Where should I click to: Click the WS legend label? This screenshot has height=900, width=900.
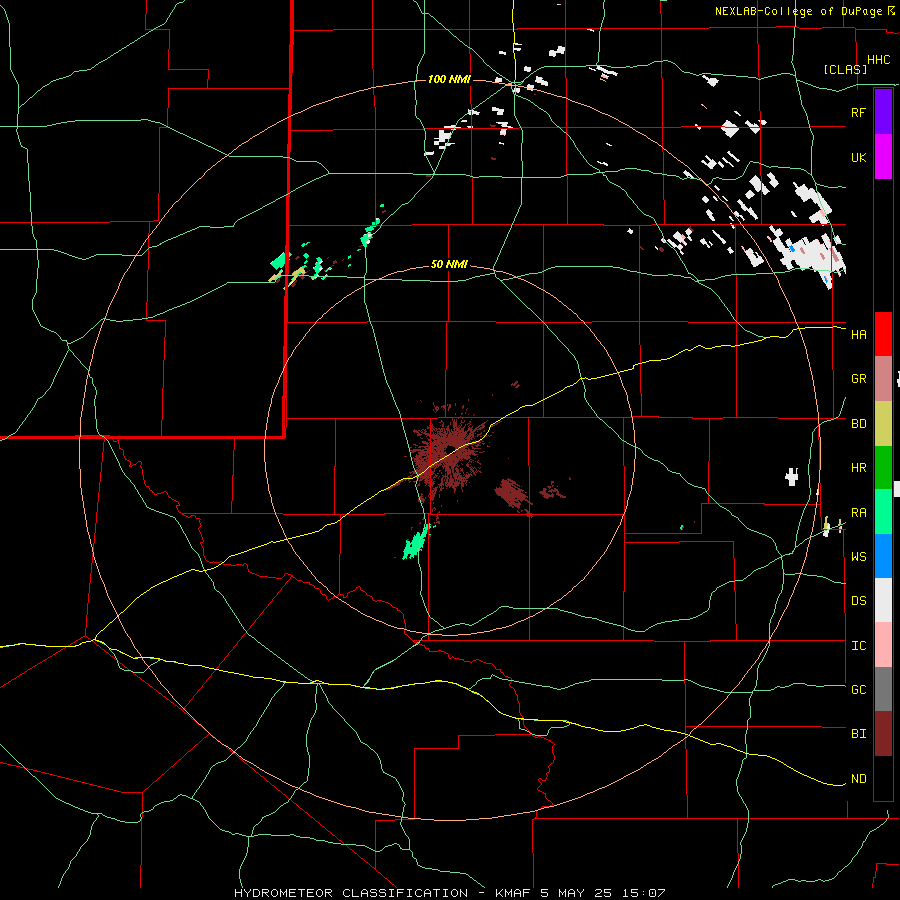(858, 557)
